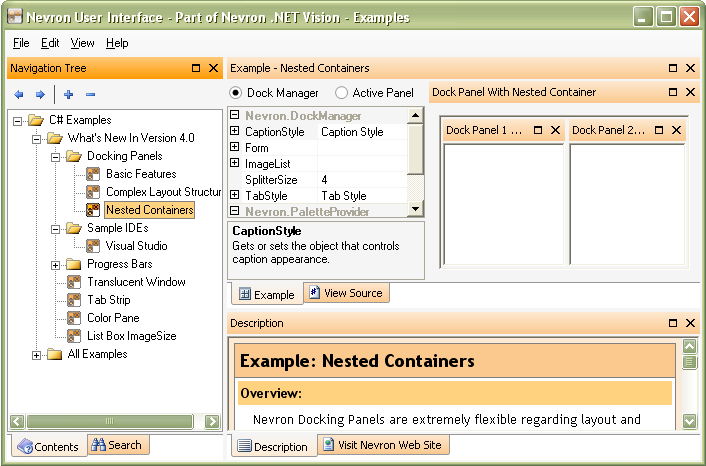The image size is (706, 466).
Task: Click the Tab Style value cell
Action: point(362,196)
